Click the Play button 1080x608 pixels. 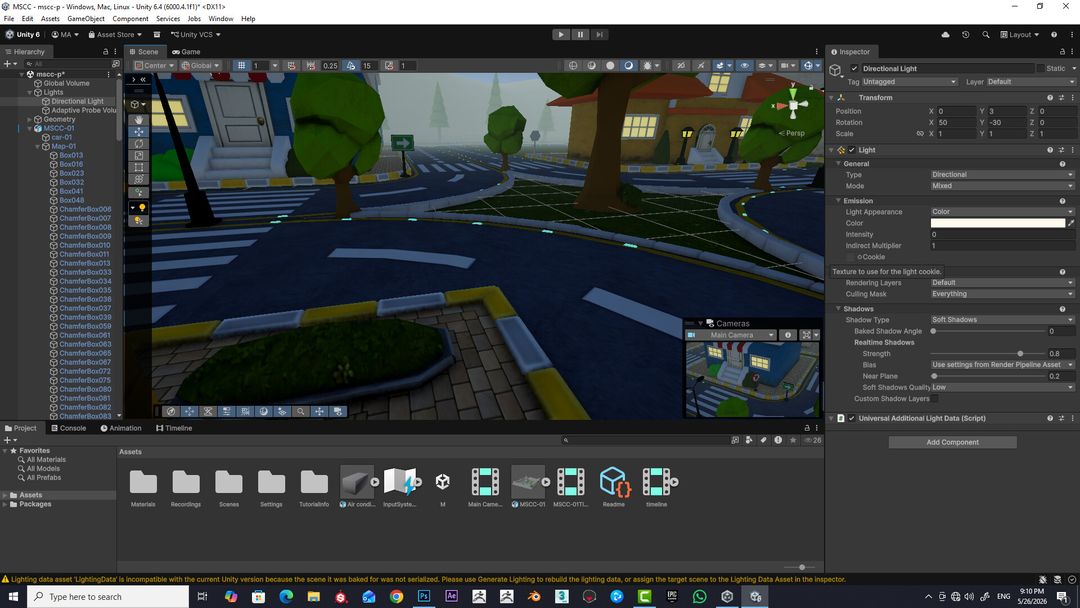point(561,34)
